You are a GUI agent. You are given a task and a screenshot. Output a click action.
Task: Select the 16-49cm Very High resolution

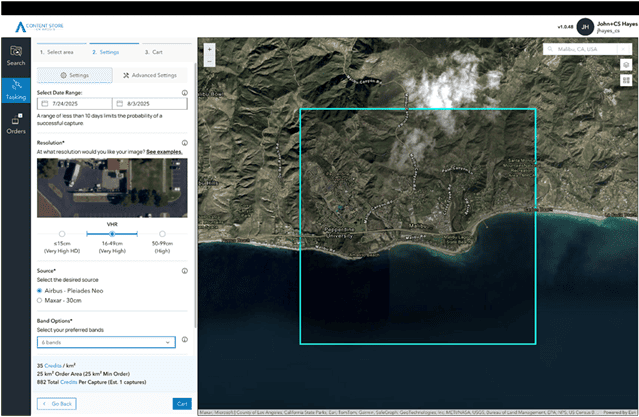(112, 234)
